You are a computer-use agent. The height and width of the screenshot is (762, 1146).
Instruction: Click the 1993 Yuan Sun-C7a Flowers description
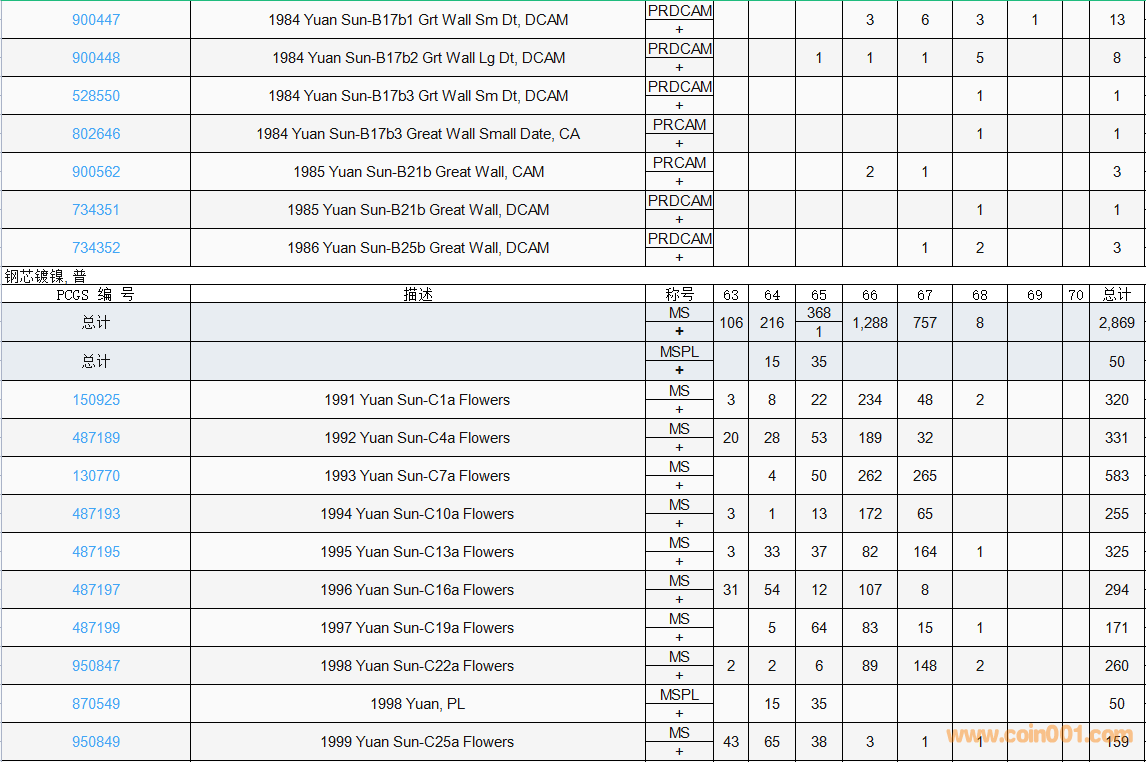coord(417,476)
